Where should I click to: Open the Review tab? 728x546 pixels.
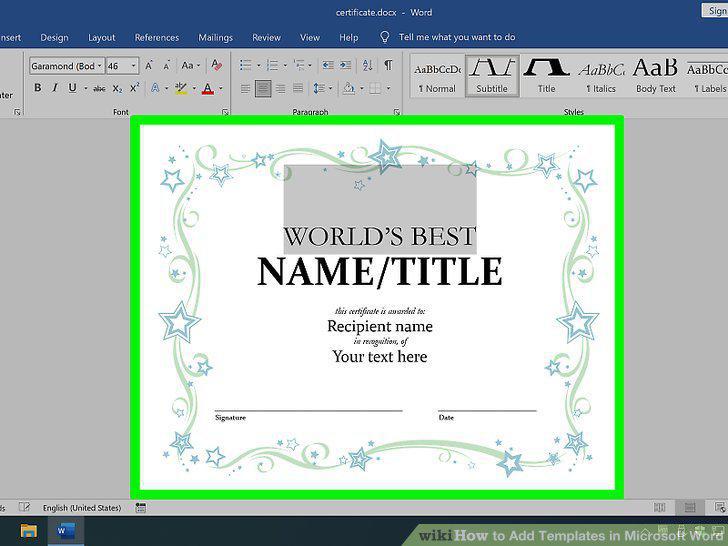point(266,37)
